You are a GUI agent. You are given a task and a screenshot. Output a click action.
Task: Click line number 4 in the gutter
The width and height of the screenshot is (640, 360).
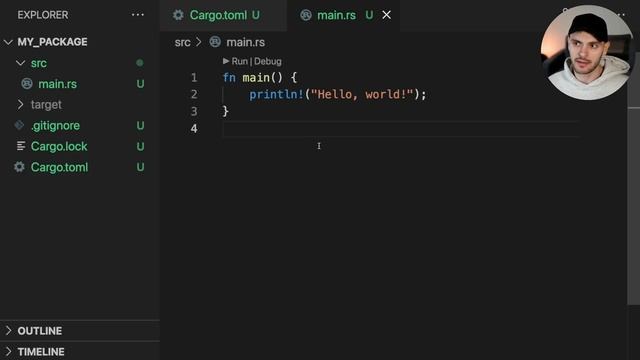[x=194, y=128]
